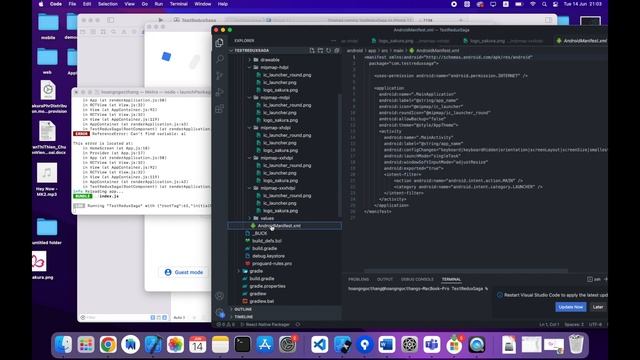Open the Extensions view
640x360 pixels.
[x=220, y=109]
